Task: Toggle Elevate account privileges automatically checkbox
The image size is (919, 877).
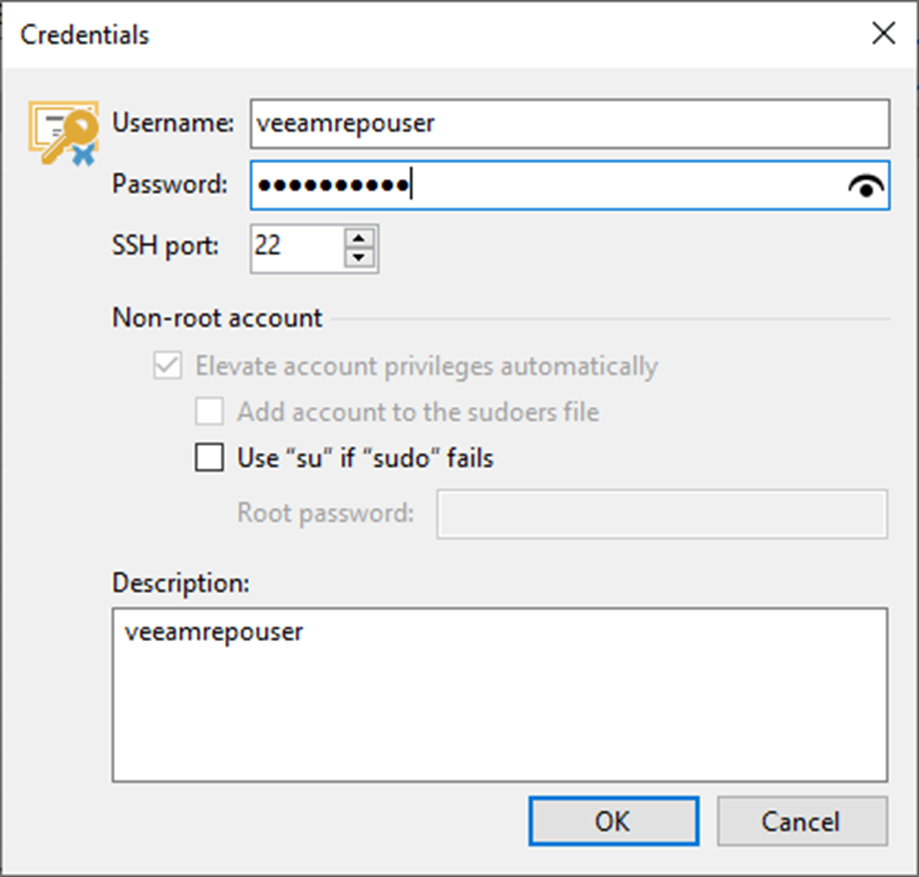Action: tap(165, 366)
